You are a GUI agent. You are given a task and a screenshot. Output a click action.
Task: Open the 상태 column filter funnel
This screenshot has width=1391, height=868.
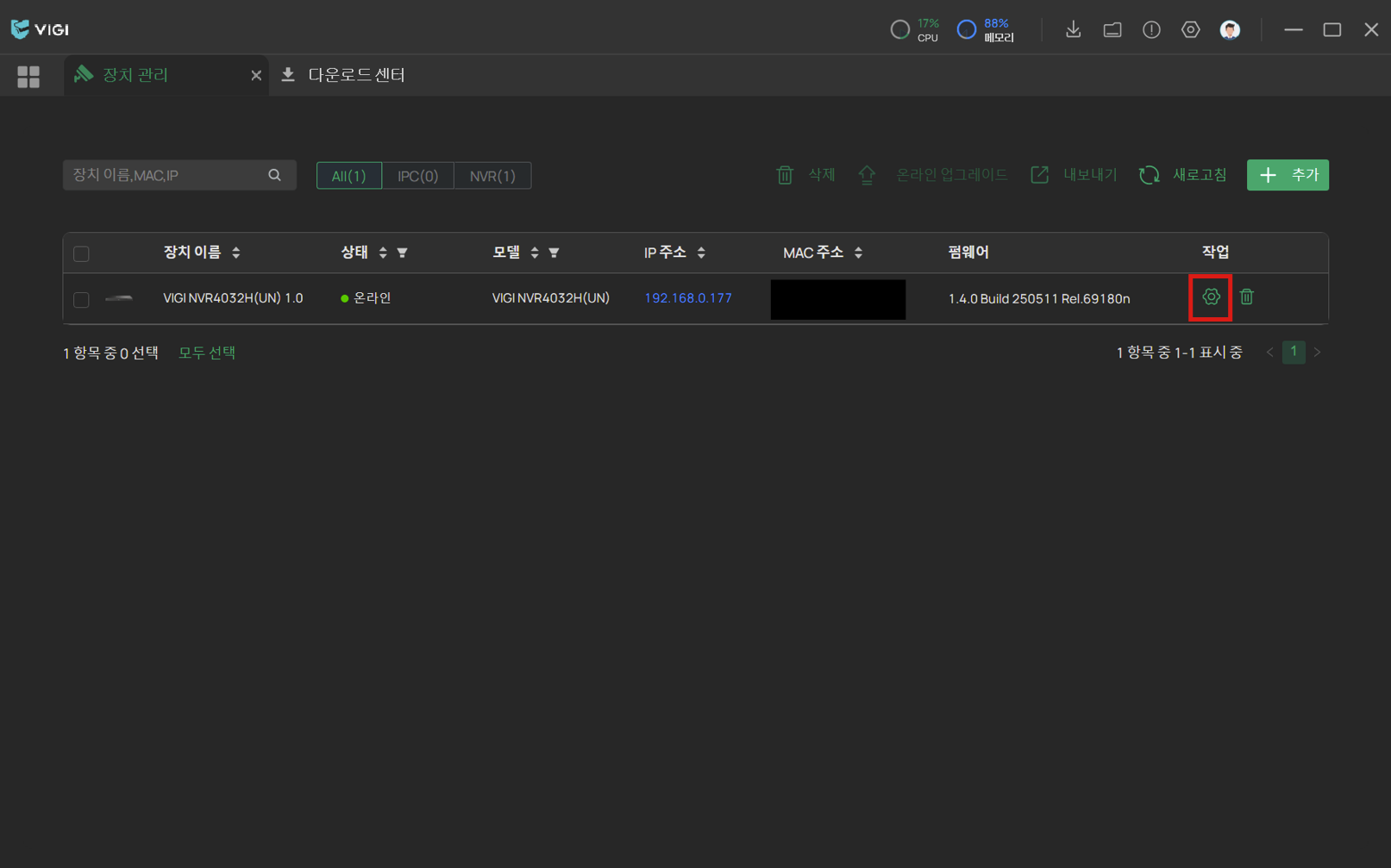(x=403, y=253)
